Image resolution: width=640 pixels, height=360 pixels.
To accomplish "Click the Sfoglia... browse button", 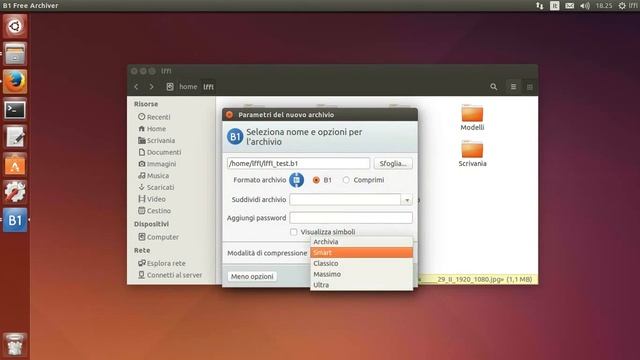I will [x=393, y=163].
